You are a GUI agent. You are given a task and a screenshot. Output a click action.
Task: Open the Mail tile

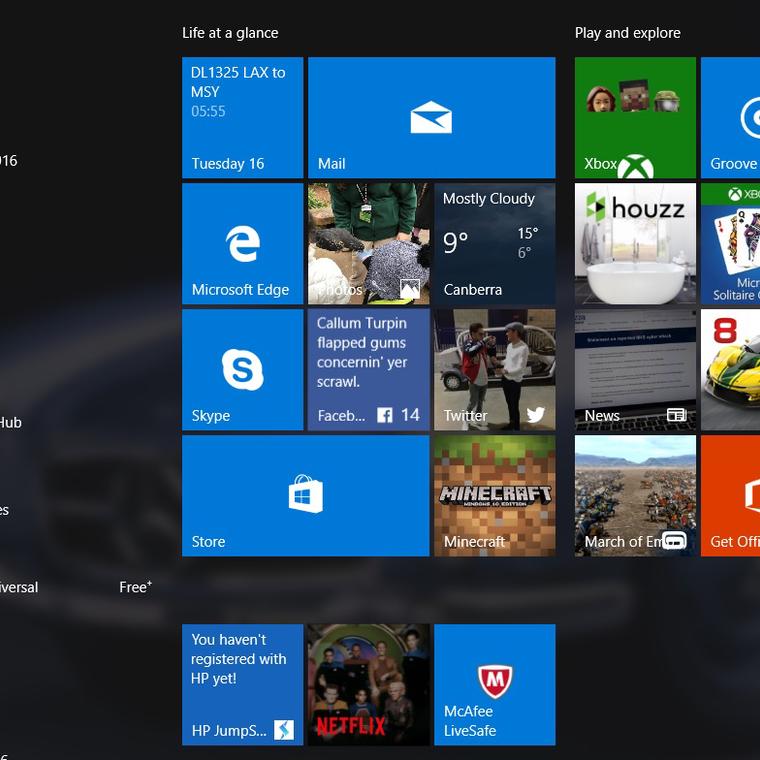tap(431, 118)
